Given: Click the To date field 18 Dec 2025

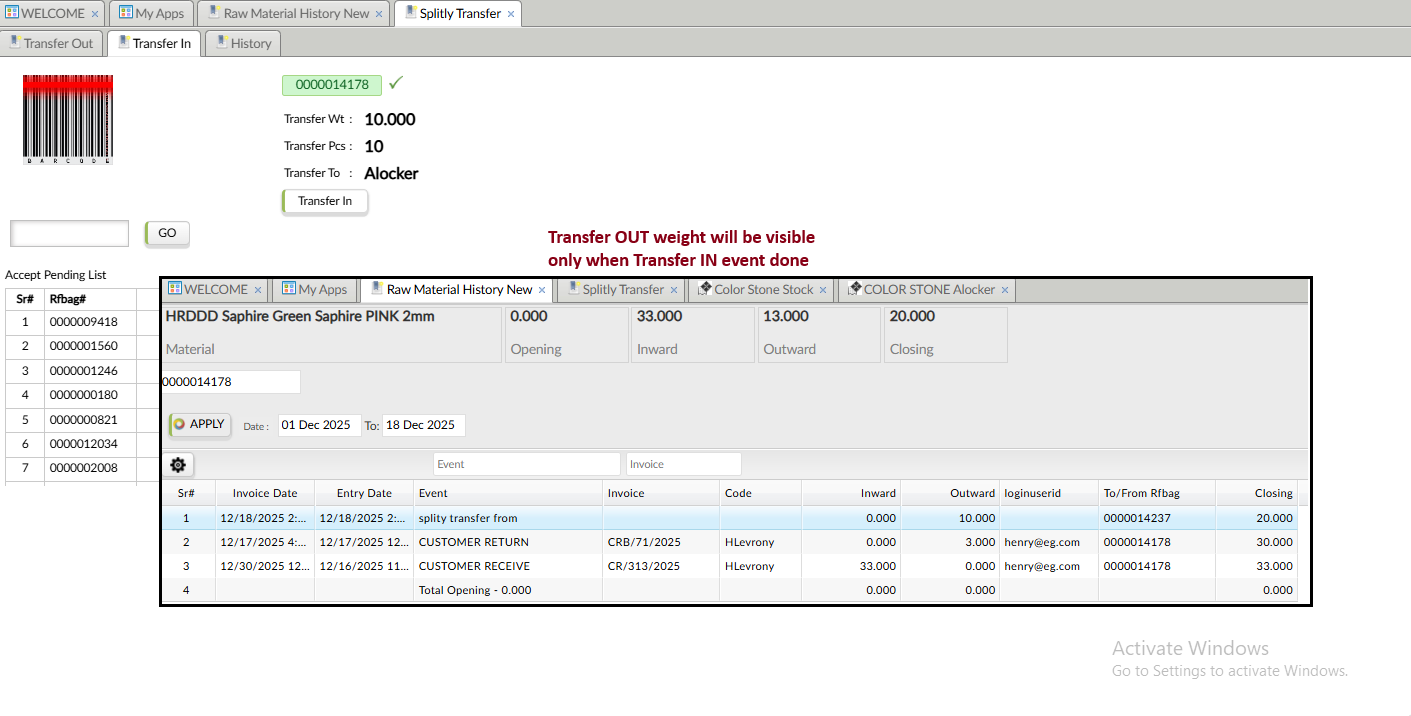Looking at the screenshot, I should click(423, 425).
